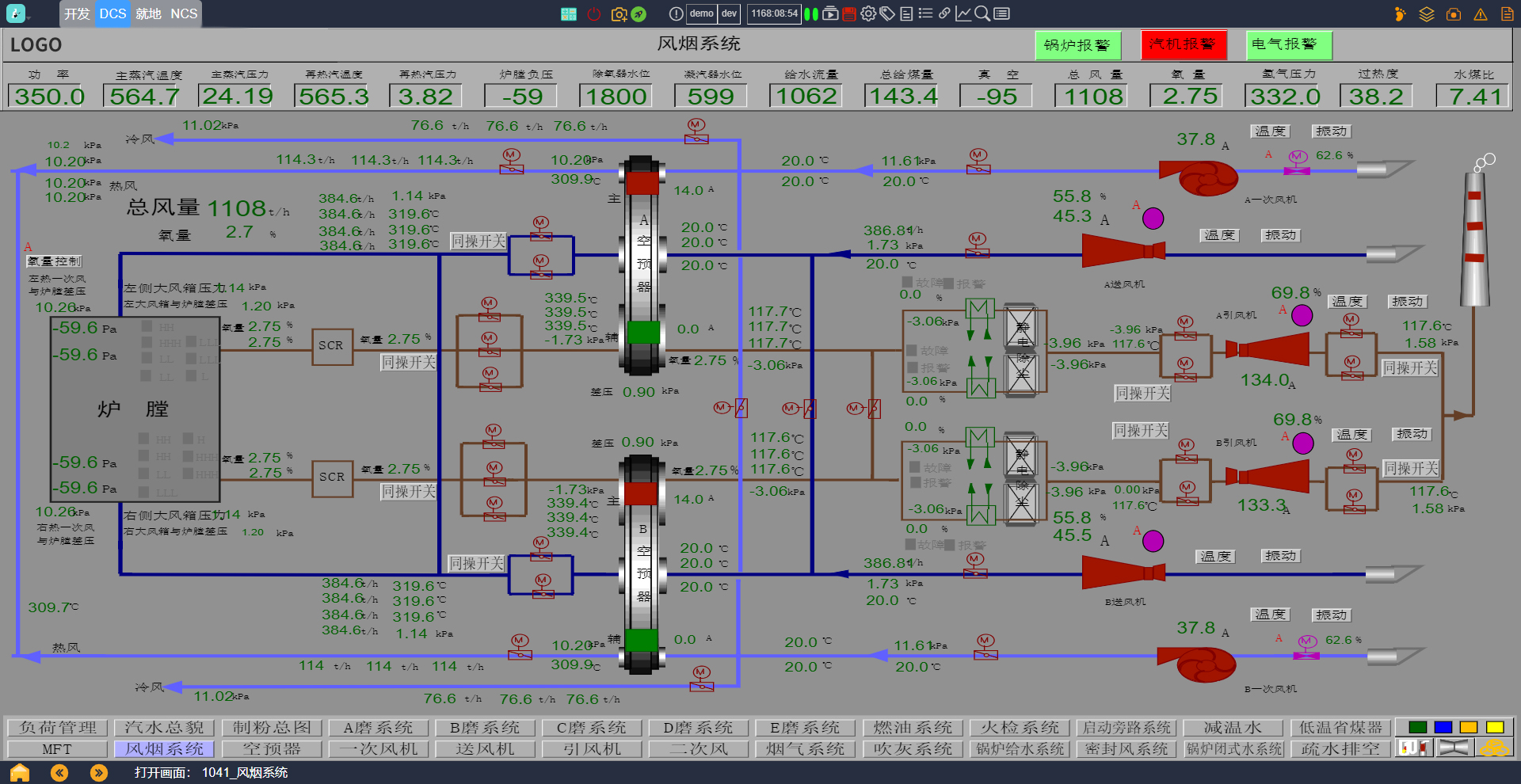
Task: Switch to the NCS tab
Action: [x=184, y=13]
